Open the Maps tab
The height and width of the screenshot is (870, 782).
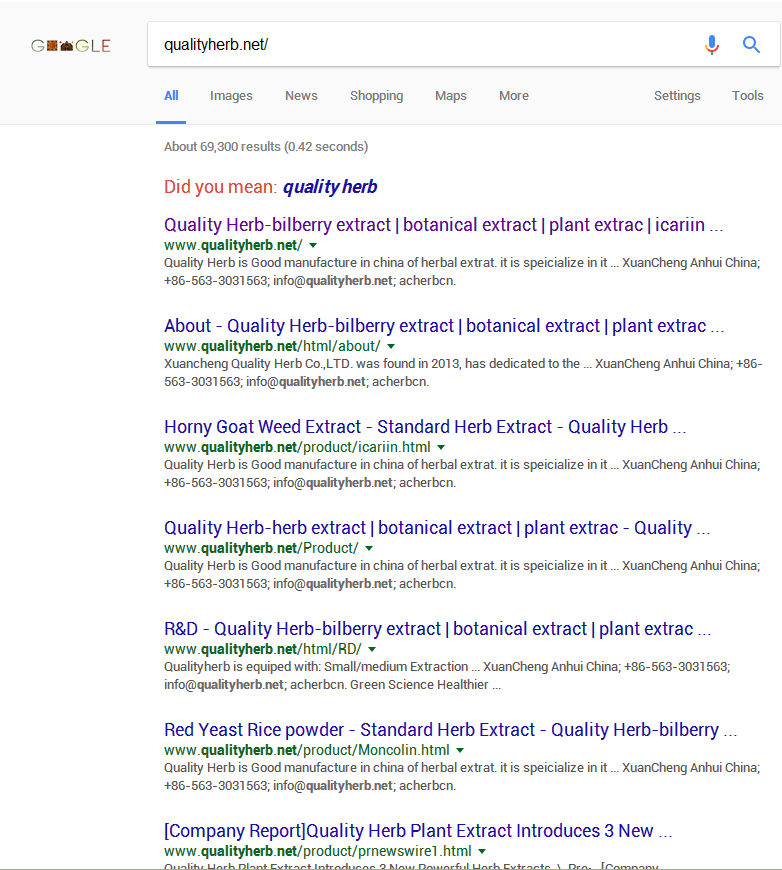coord(451,95)
